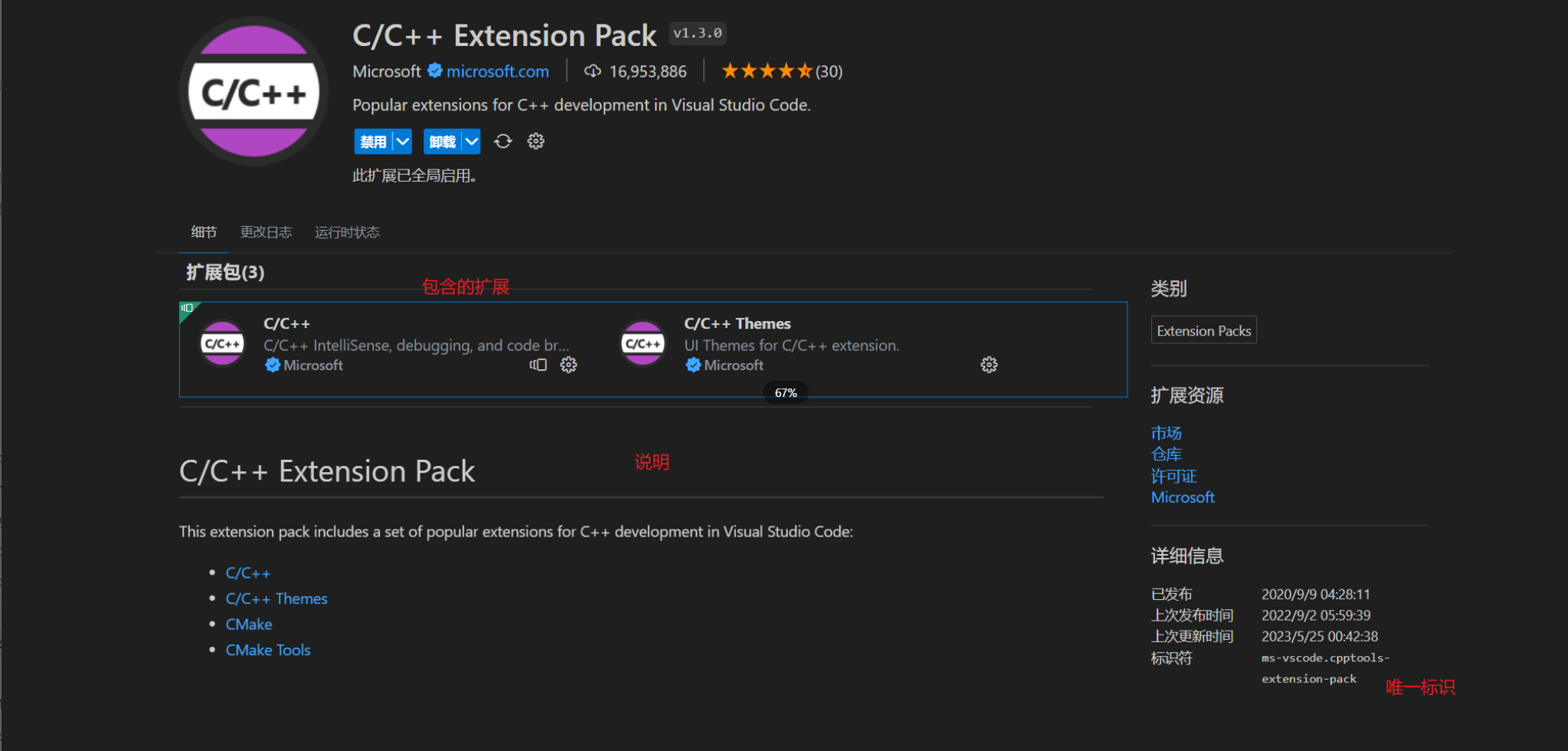Expand the 卸载 (uninstall) dropdown arrow
Screen dimensions: 1568x751
tap(471, 142)
